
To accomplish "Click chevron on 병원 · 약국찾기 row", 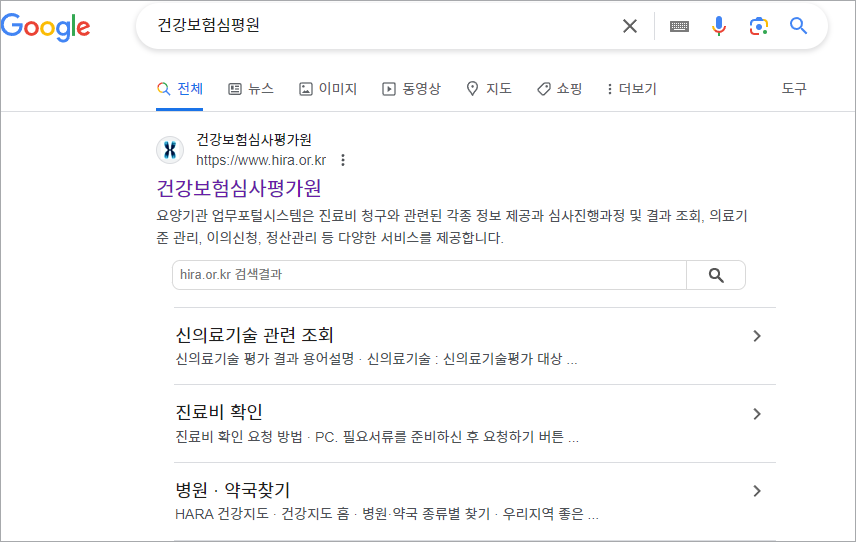I will tap(757, 491).
